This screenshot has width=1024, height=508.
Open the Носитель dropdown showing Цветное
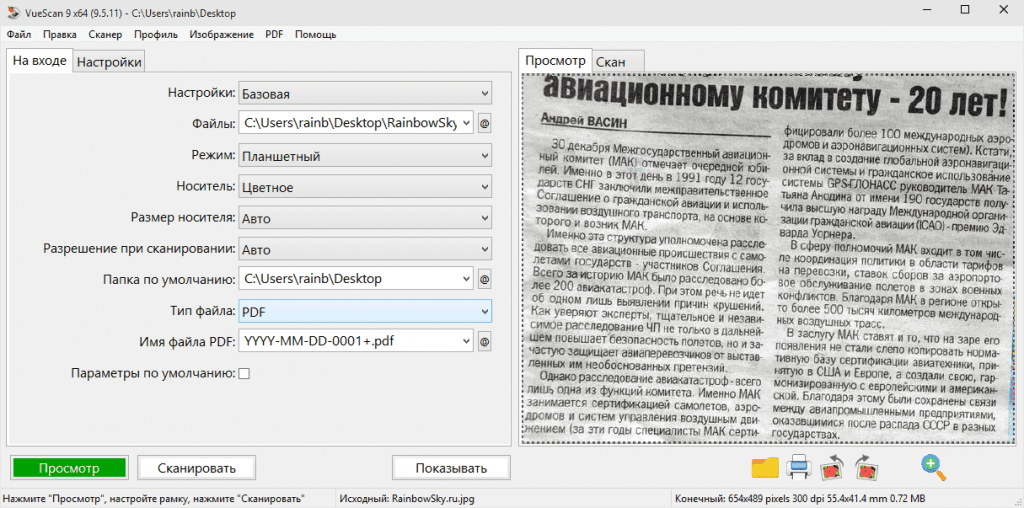coord(365,188)
